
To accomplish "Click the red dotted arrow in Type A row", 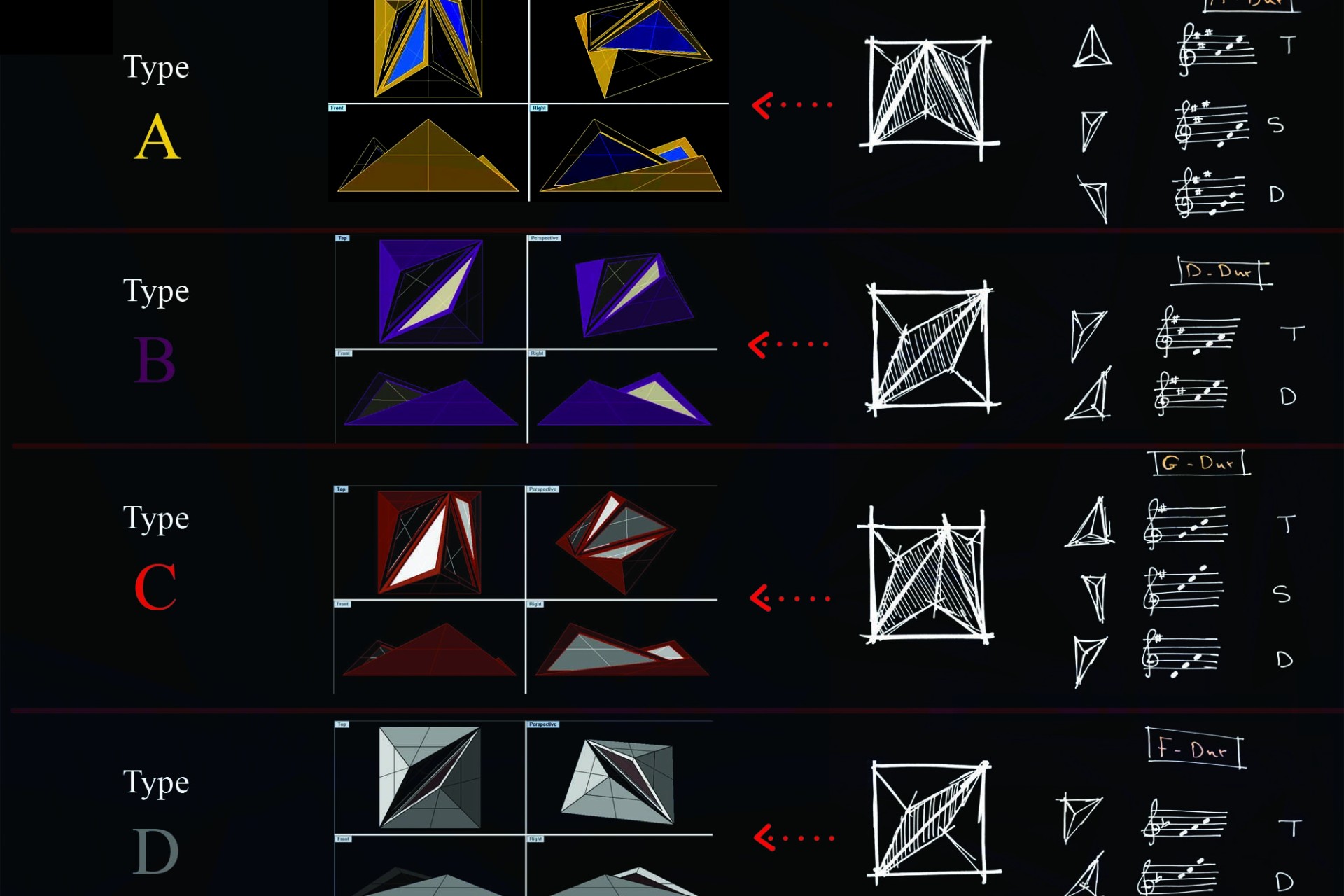I will tap(792, 105).
